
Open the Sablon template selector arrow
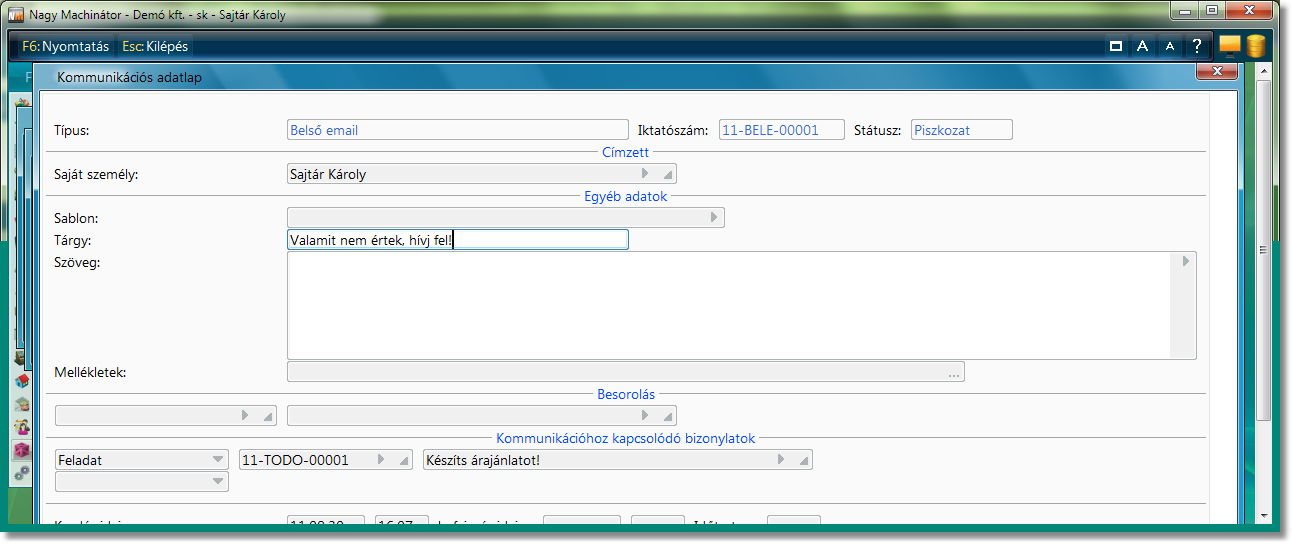714,217
